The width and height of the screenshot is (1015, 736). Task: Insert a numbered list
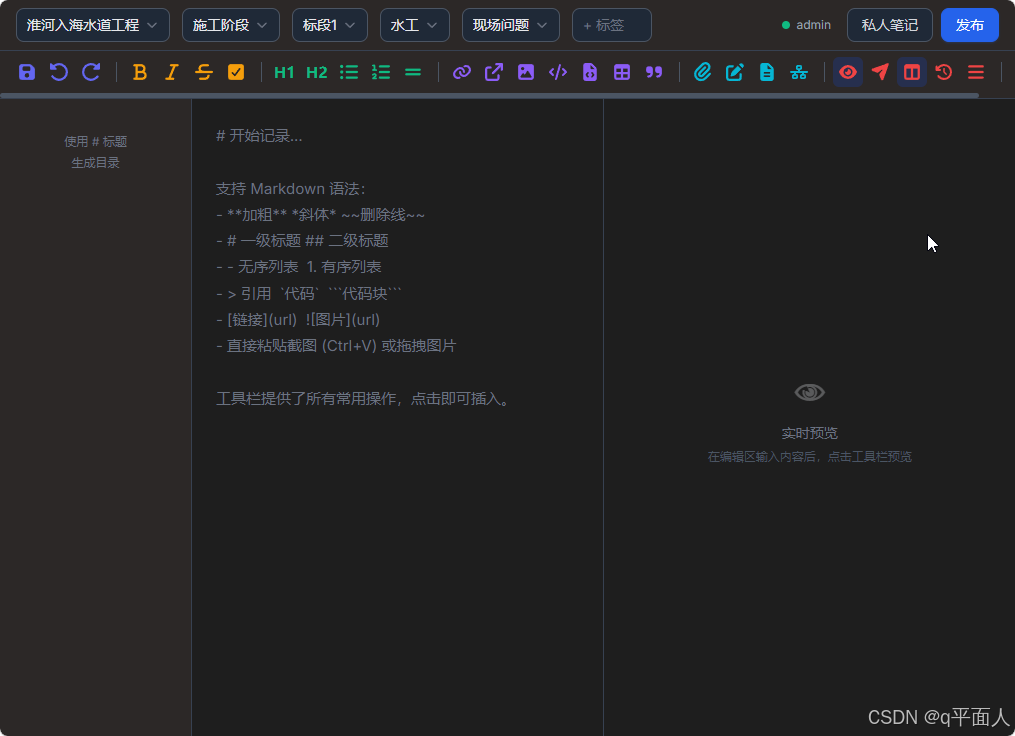click(381, 72)
